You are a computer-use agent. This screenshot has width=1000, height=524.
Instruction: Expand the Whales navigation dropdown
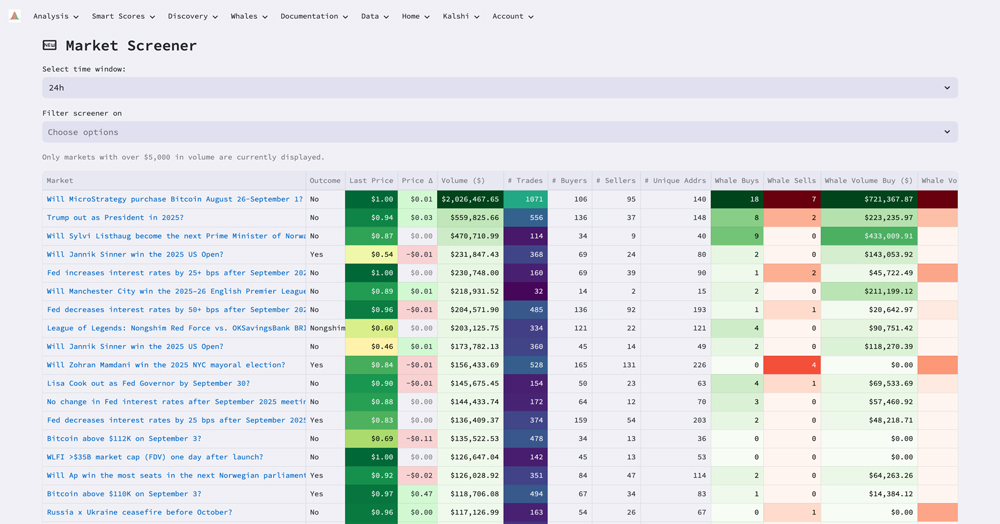[249, 16]
